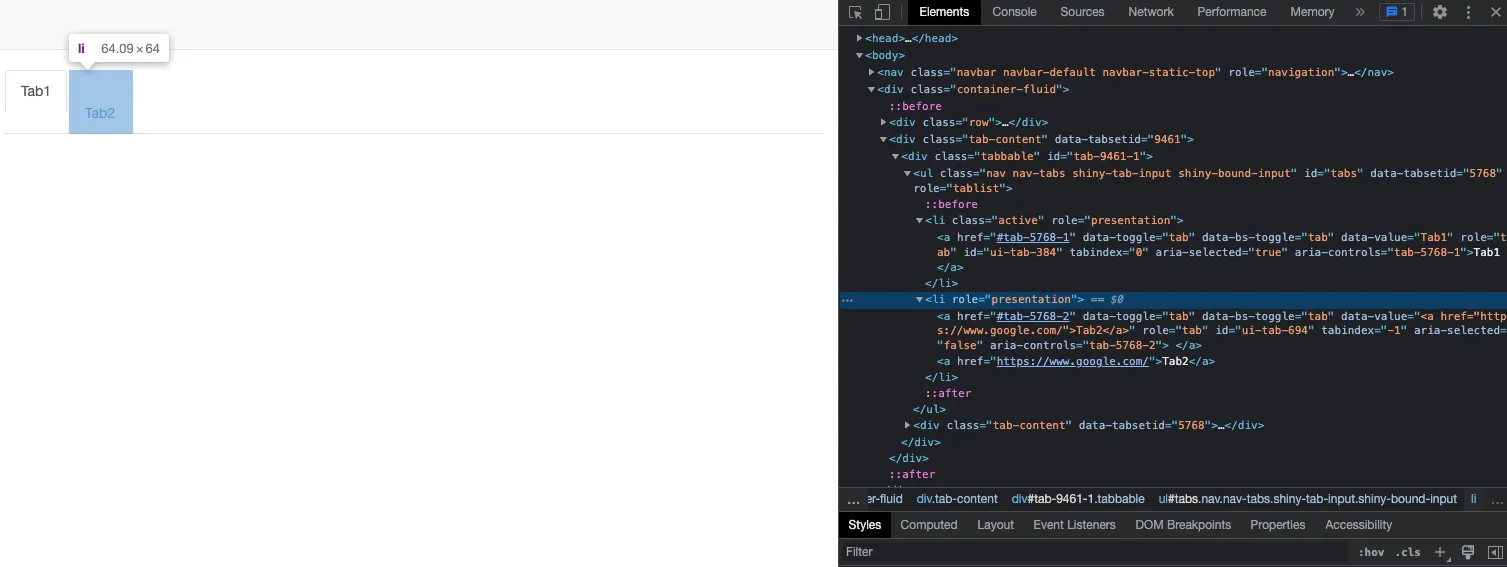This screenshot has height=567, width=1507.
Task: Select the li breadcrumb item
Action: pyautogui.click(x=1473, y=499)
